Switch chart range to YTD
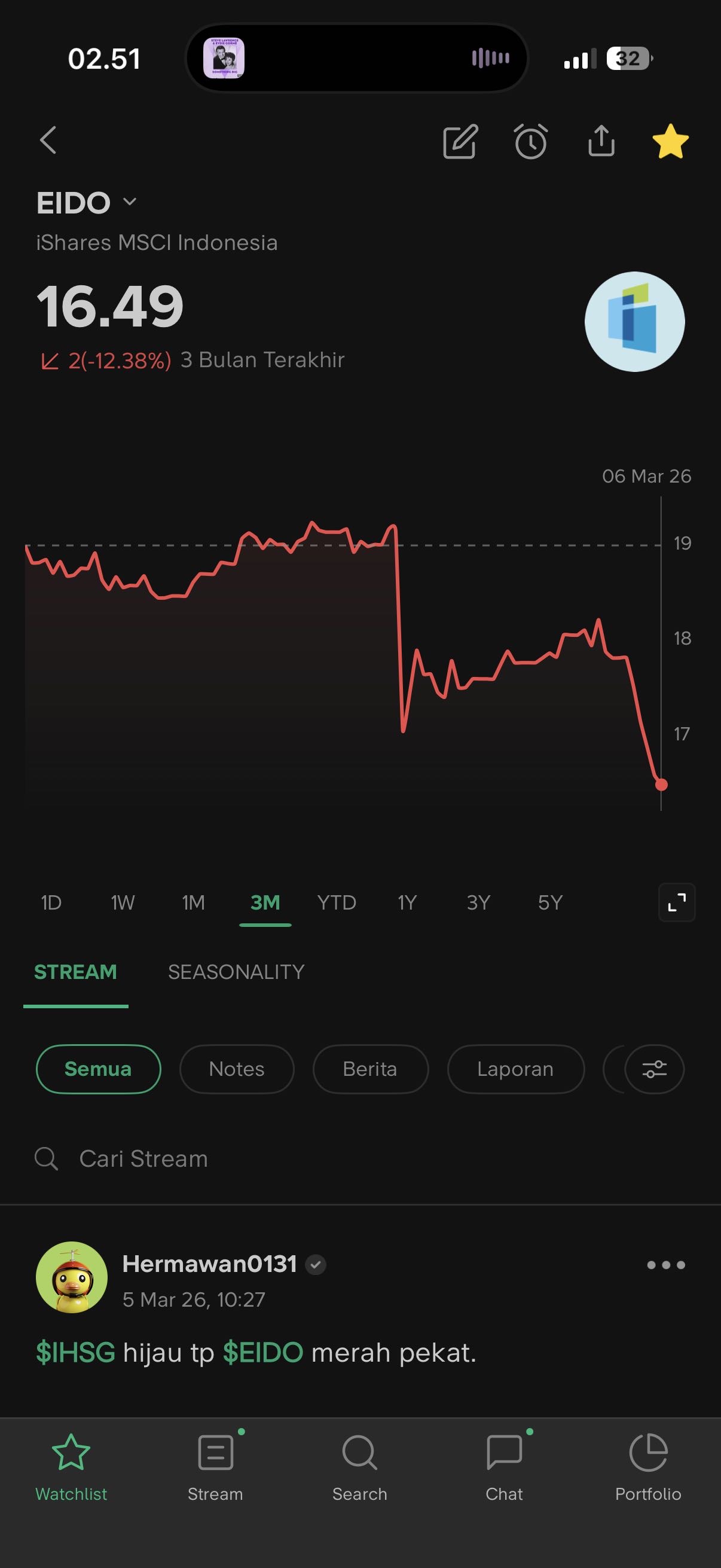The height and width of the screenshot is (1568, 721). click(337, 902)
